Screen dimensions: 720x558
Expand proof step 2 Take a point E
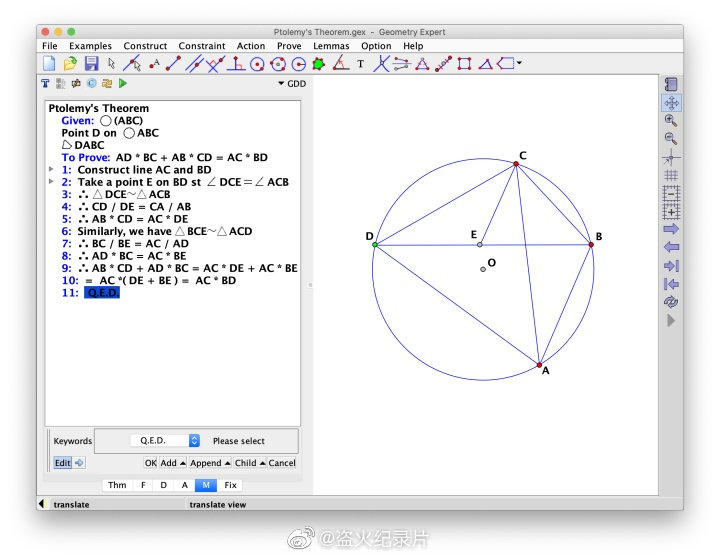(x=52, y=182)
